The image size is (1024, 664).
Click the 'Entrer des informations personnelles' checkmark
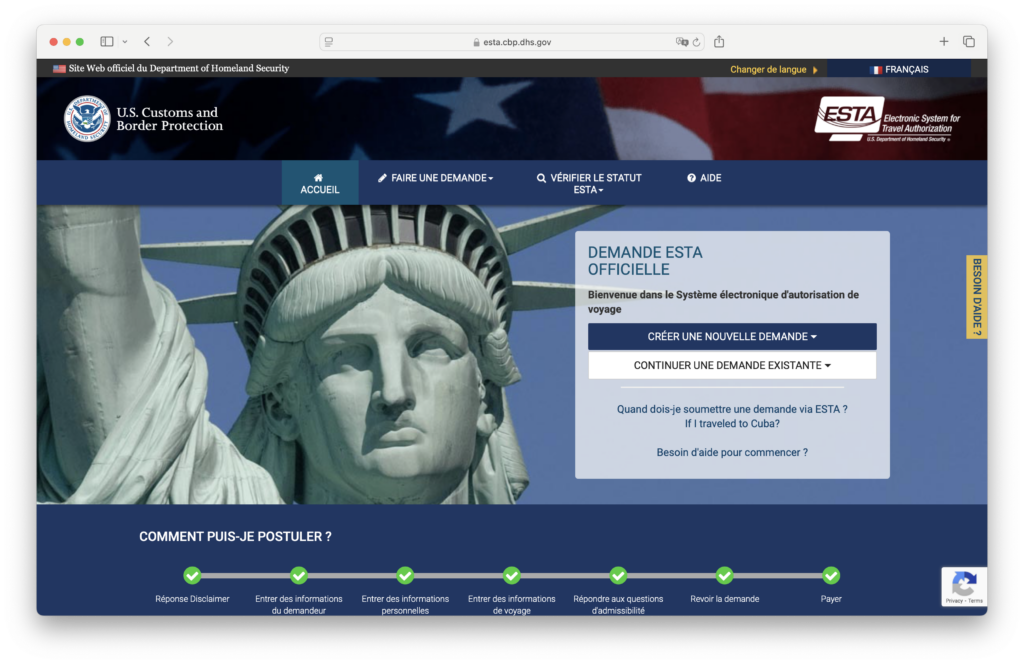(x=405, y=575)
